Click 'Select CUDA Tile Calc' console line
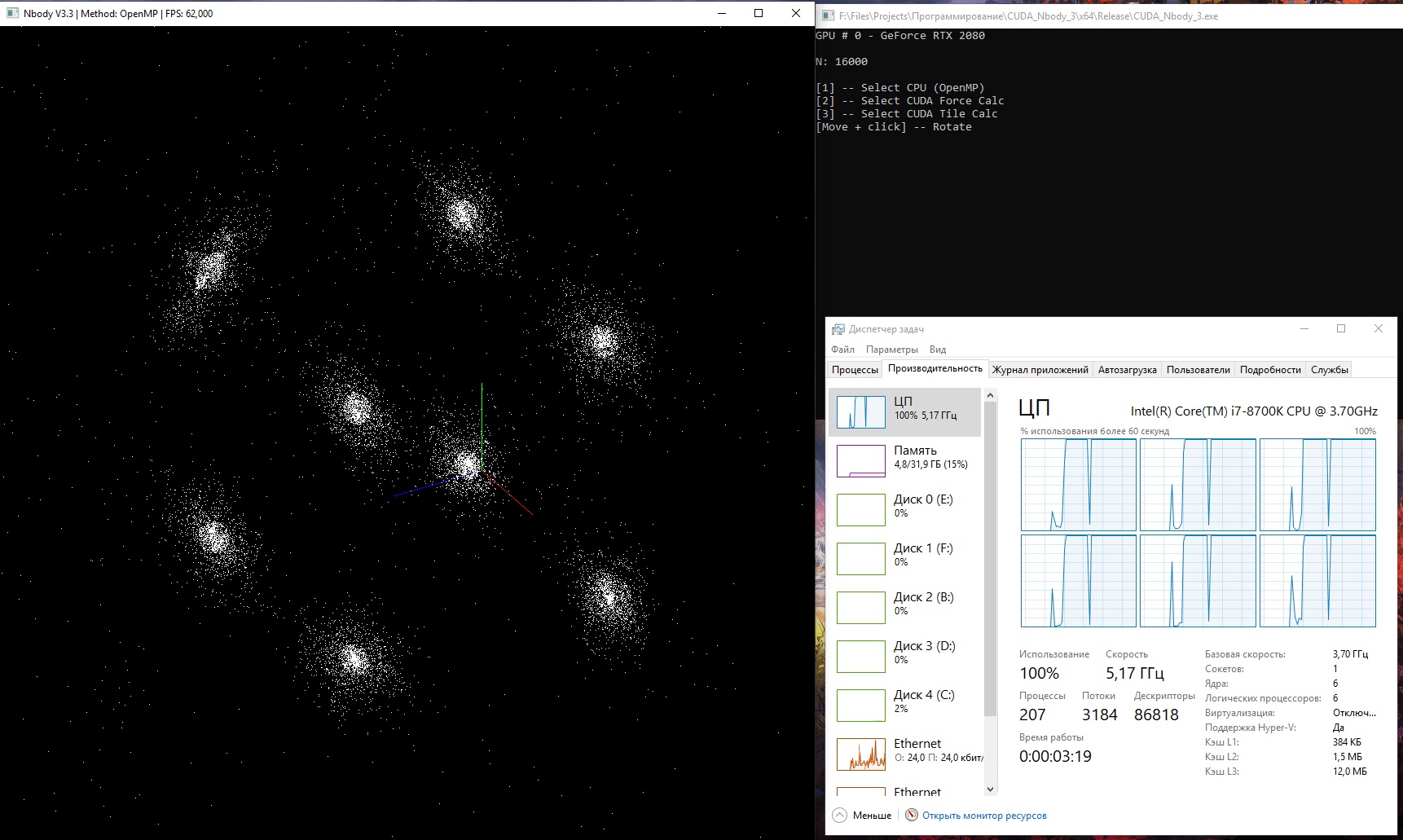1403x840 pixels. click(907, 114)
